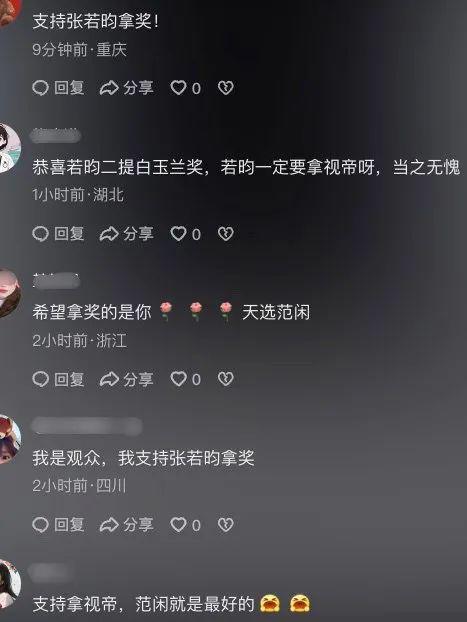Viewport: 467px width, 622px height.
Task: Share the Hubei comment about 白玉兰奖
Action: 126,234
